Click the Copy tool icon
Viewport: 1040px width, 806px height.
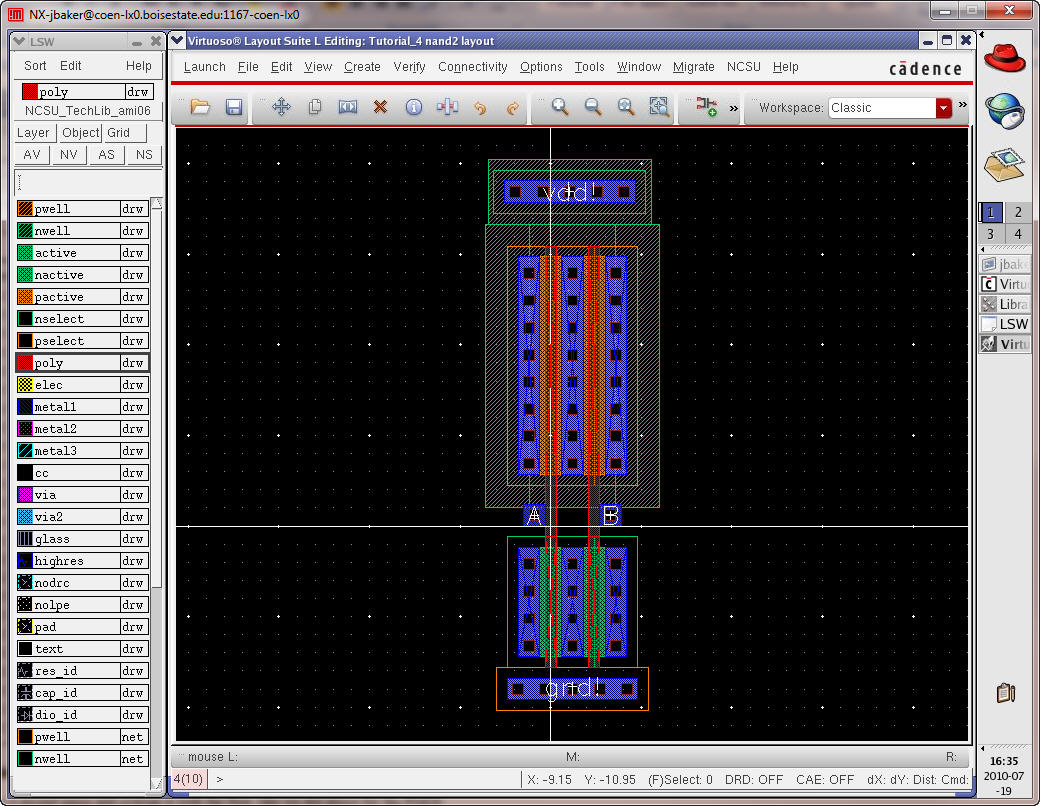314,107
